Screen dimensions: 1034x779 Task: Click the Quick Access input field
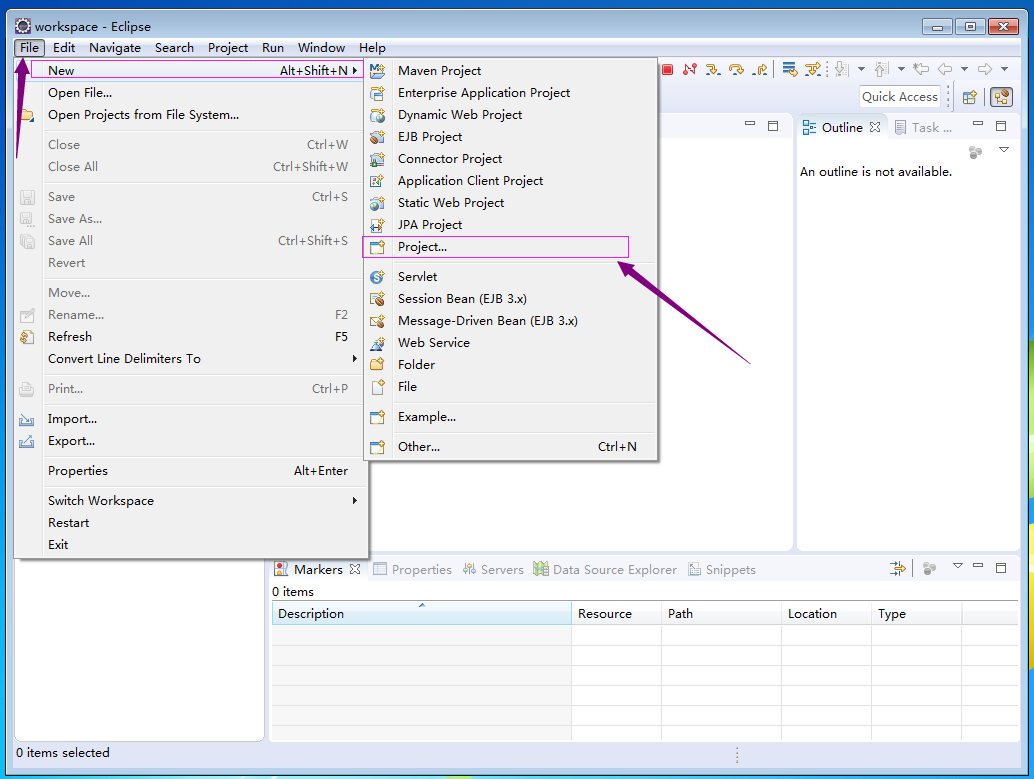(x=900, y=97)
